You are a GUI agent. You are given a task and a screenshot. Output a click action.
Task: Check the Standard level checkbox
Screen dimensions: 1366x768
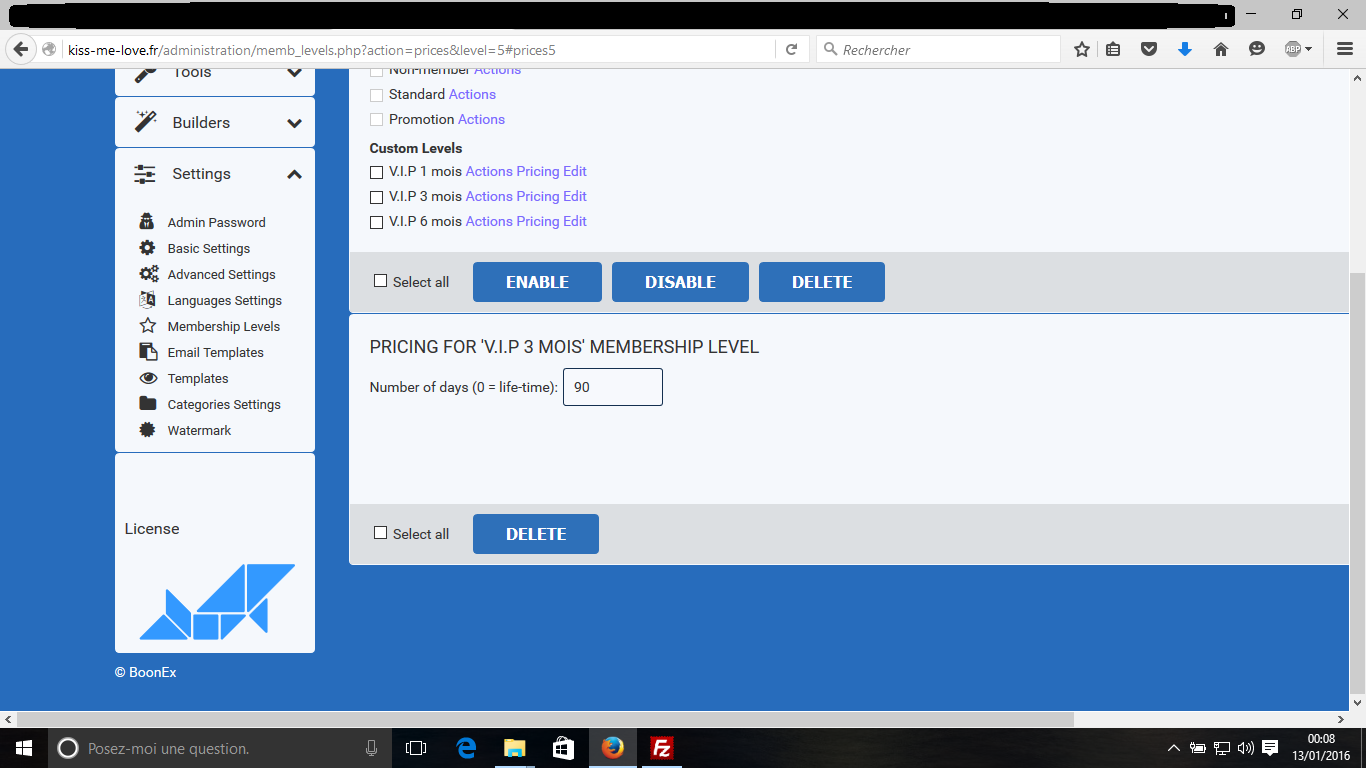coord(377,95)
